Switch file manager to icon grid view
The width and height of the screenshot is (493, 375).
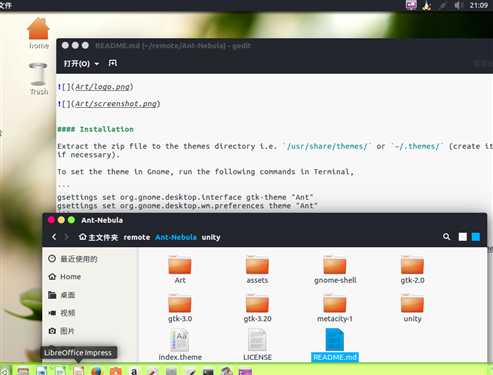tap(476, 237)
